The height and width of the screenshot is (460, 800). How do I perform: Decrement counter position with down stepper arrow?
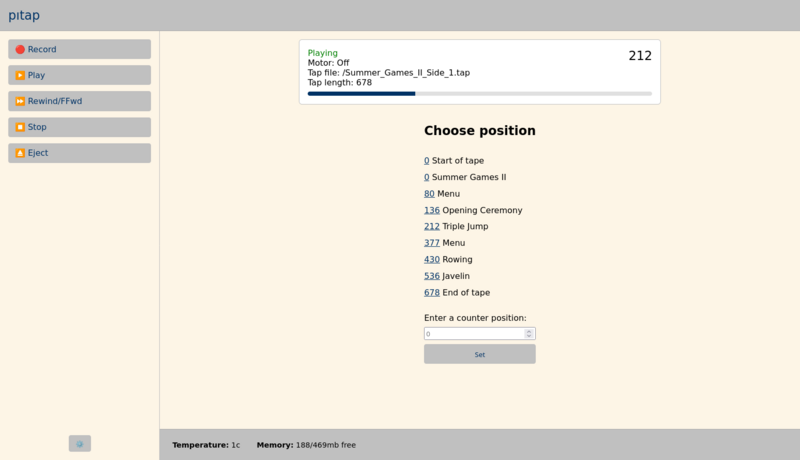[x=529, y=336]
